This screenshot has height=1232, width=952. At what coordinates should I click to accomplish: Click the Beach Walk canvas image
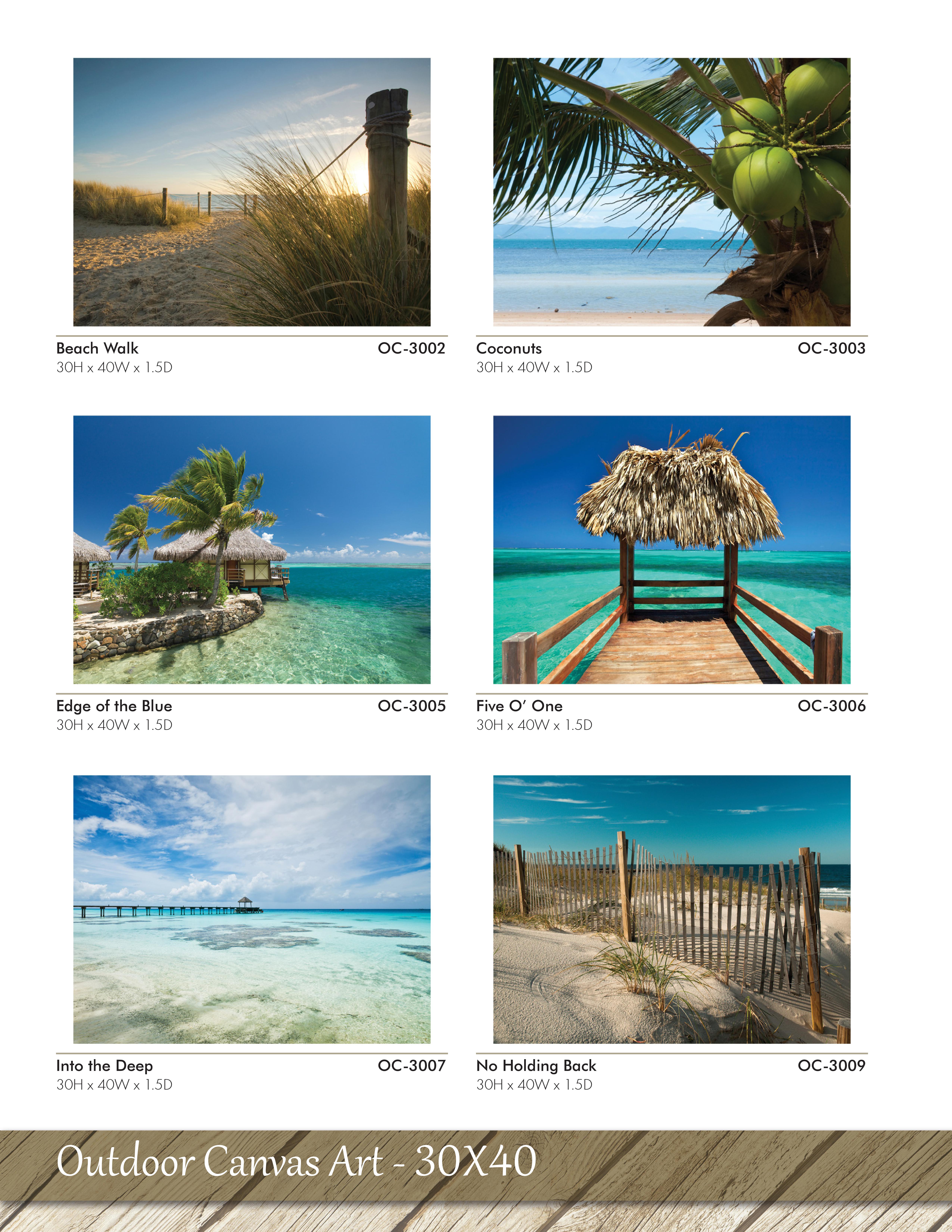click(252, 192)
